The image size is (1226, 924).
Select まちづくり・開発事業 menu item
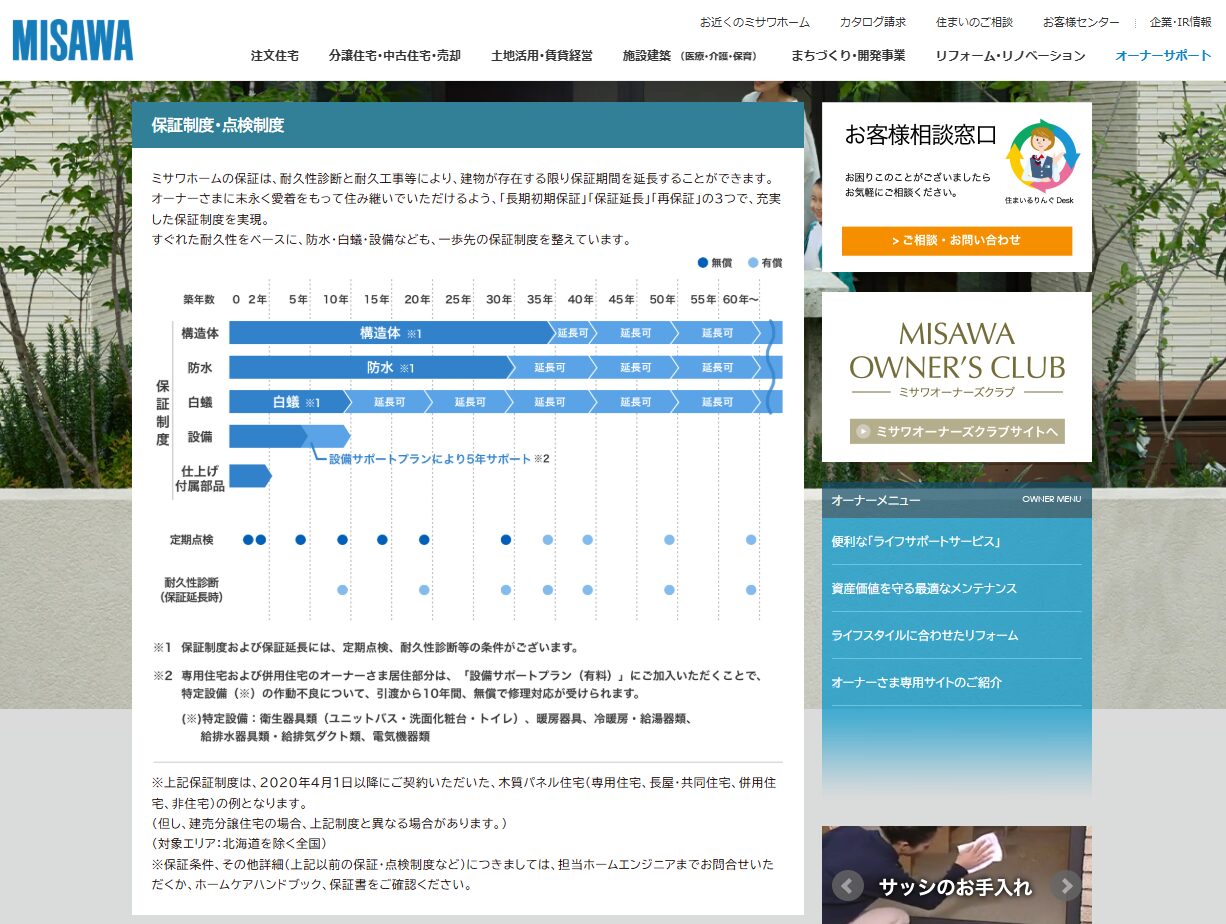(848, 56)
